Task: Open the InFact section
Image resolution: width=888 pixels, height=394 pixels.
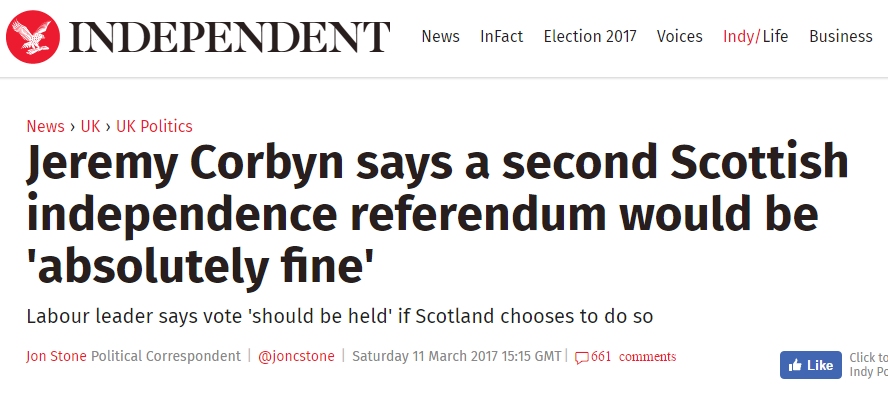Action: 502,36
